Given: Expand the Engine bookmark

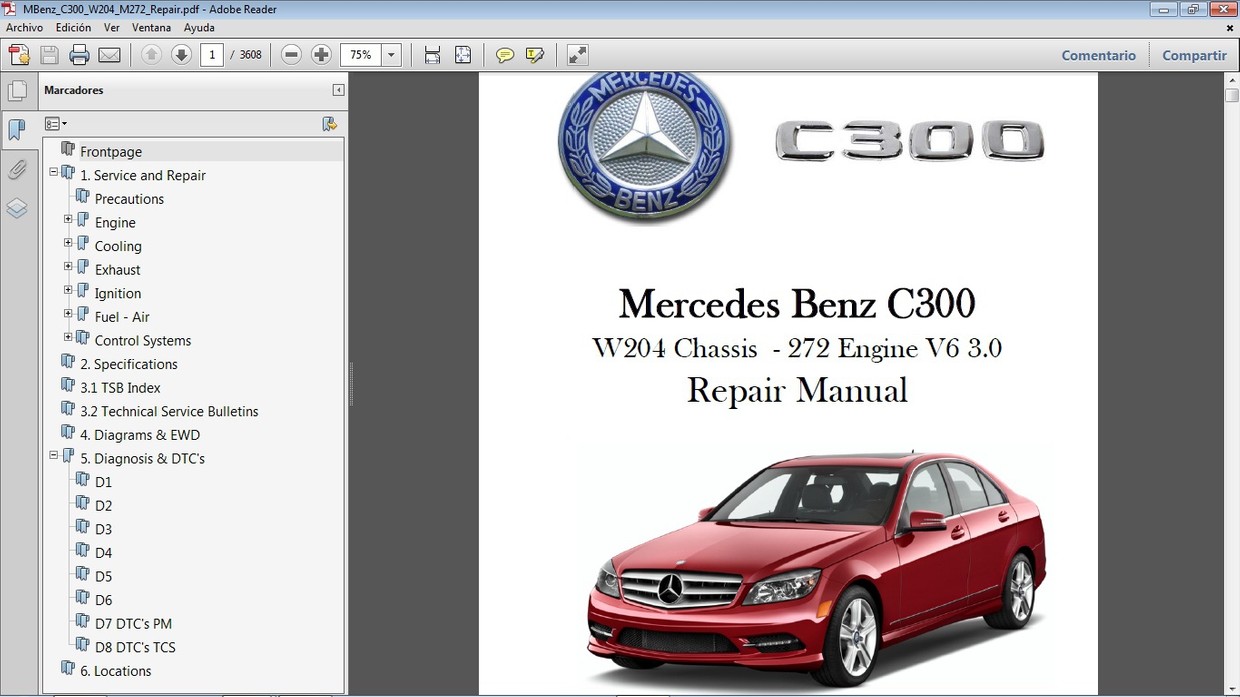Looking at the screenshot, I should pyautogui.click(x=68, y=219).
